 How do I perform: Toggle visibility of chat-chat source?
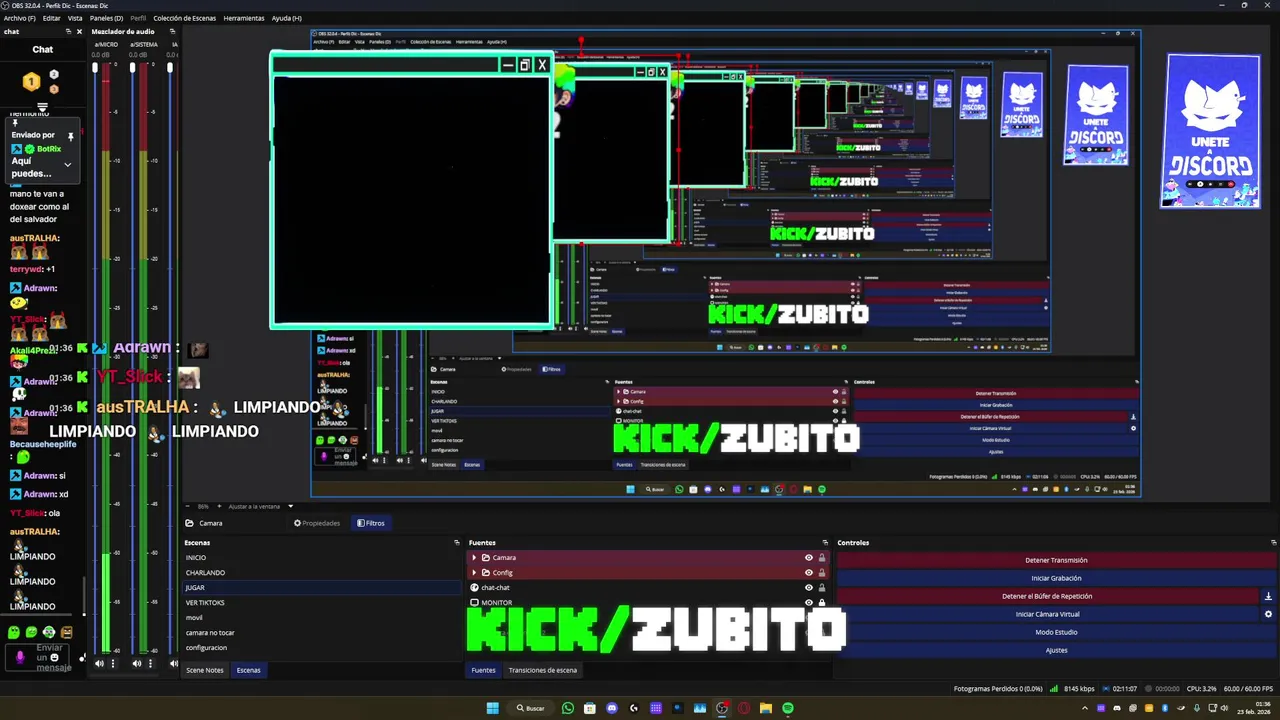tap(809, 588)
